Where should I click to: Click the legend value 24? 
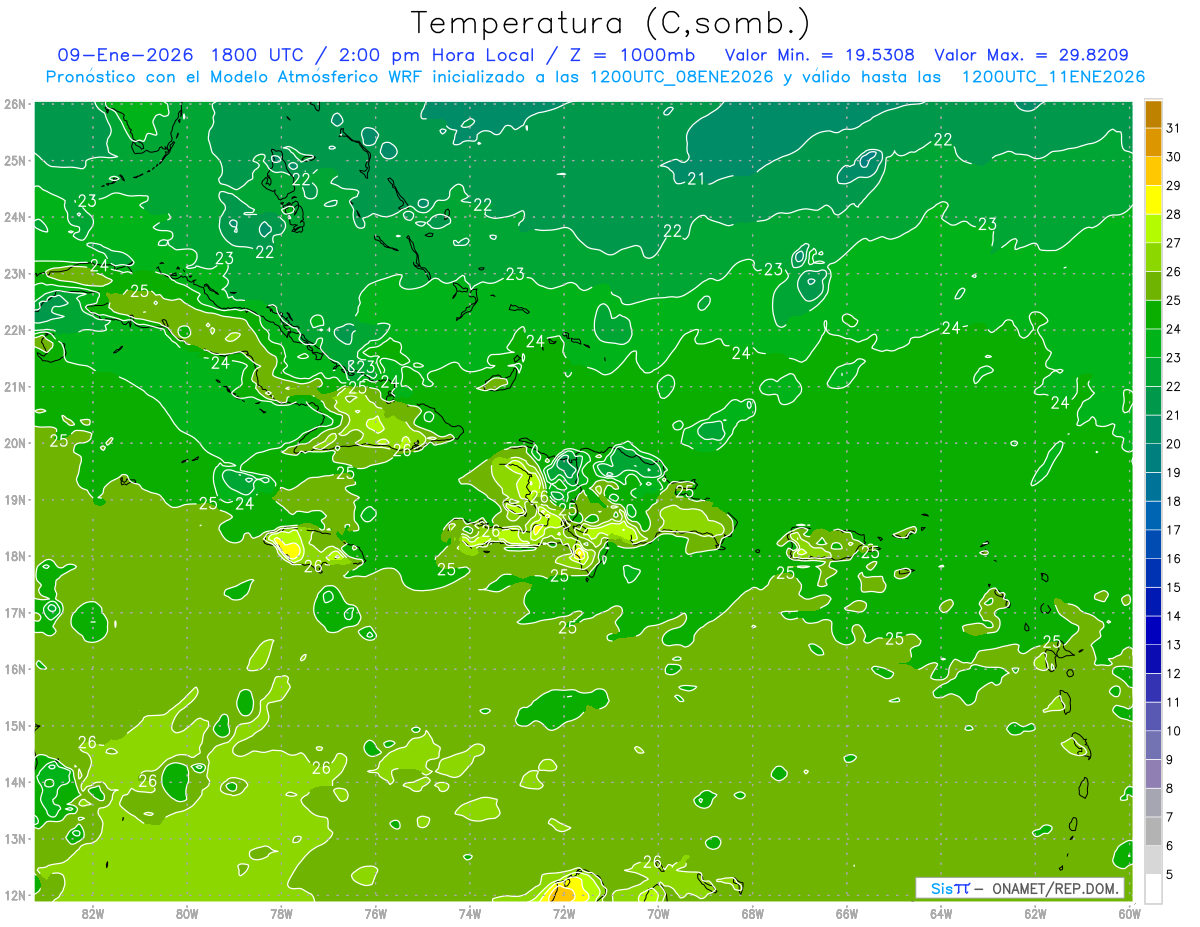click(1173, 329)
